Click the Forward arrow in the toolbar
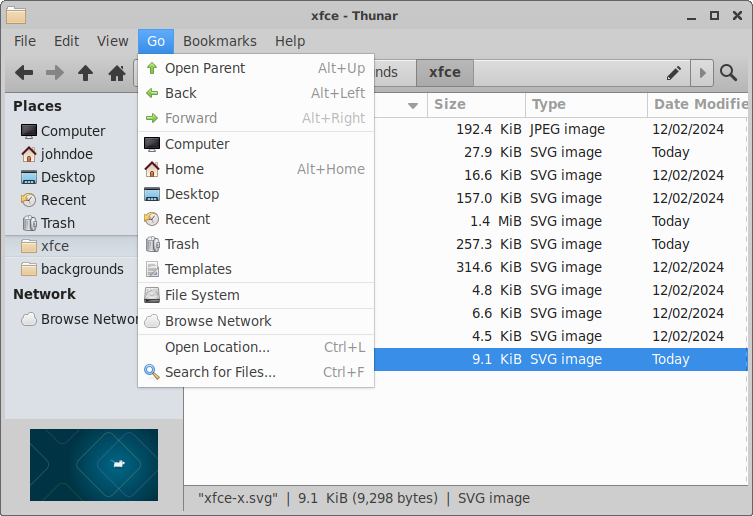This screenshot has height=516, width=753. [x=55, y=73]
